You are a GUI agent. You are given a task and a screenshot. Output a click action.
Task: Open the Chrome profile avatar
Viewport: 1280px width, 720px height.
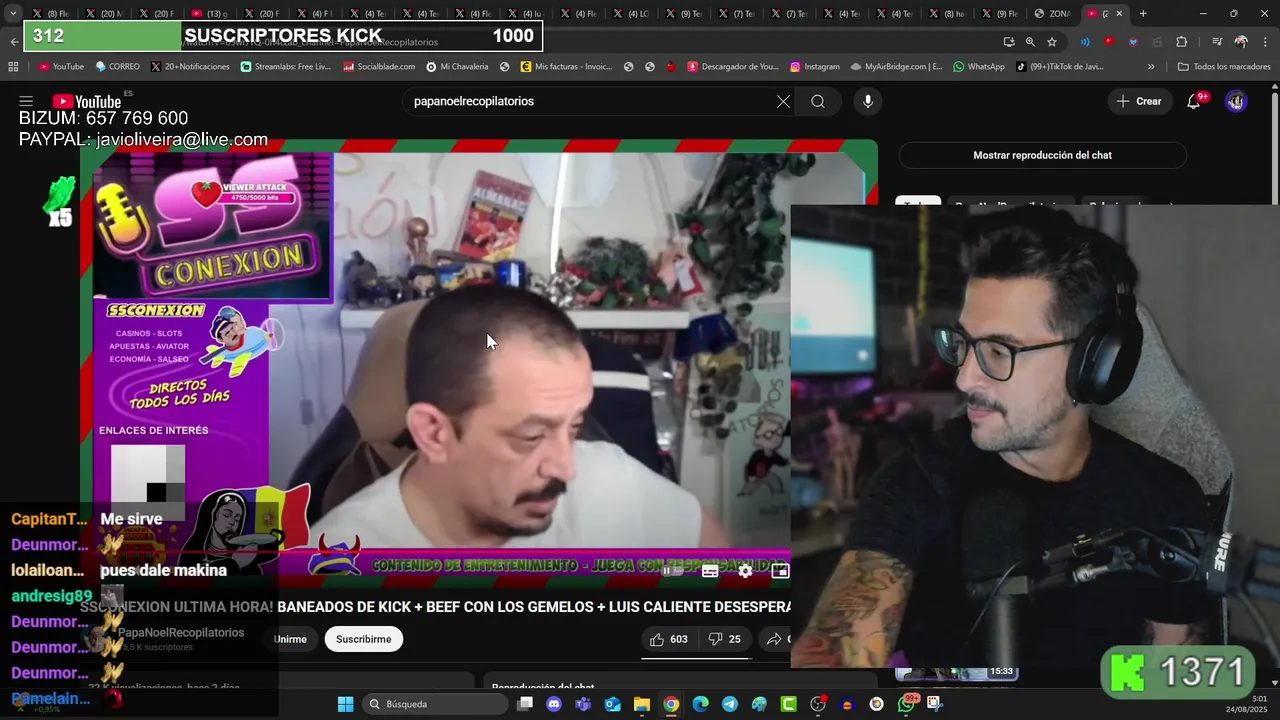[x=1241, y=42]
